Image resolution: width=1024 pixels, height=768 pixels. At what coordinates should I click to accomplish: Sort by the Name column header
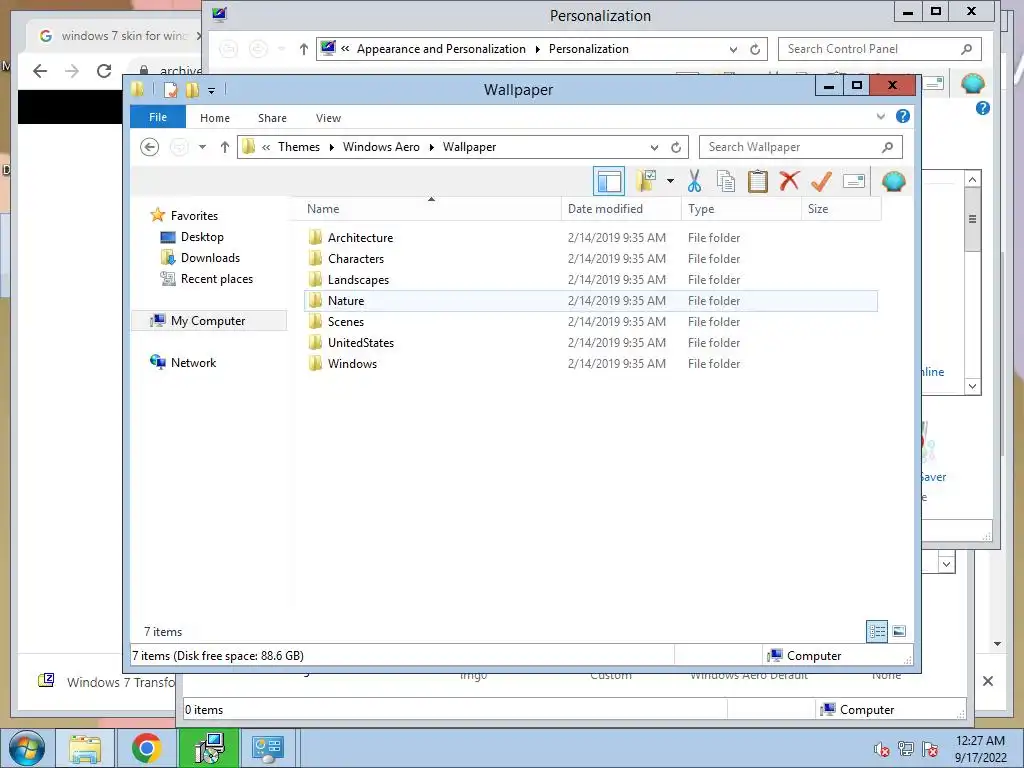431,209
